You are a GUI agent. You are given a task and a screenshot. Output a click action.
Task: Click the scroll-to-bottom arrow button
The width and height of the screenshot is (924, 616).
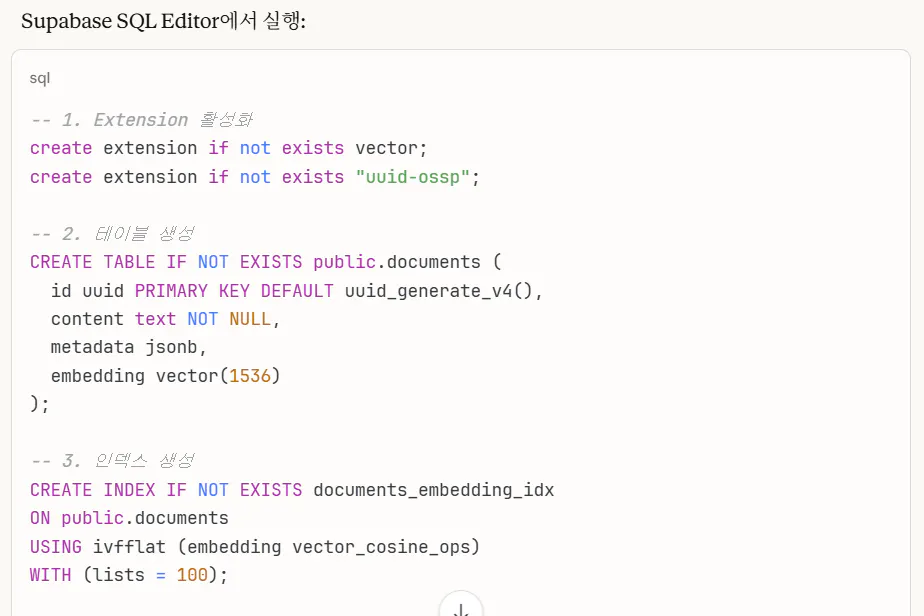(461, 607)
